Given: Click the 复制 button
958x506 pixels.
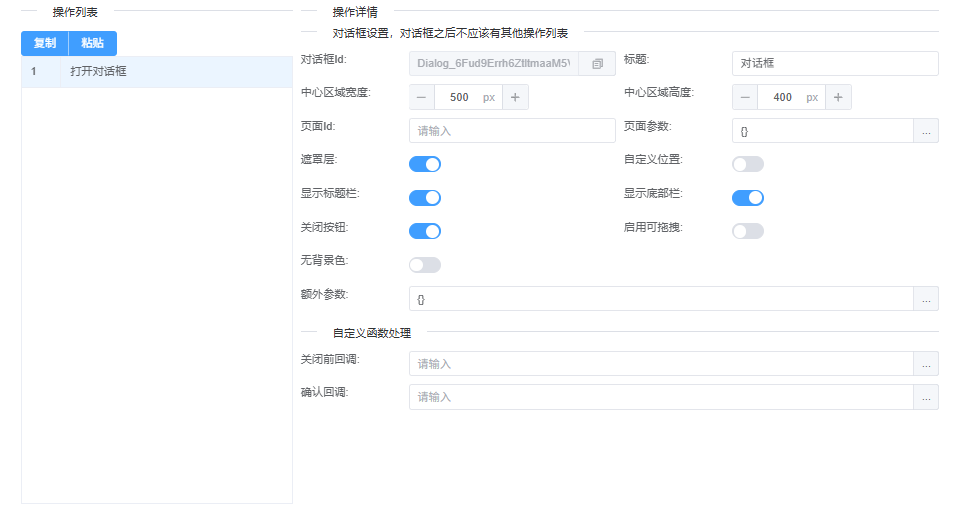Looking at the screenshot, I should click(45, 43).
